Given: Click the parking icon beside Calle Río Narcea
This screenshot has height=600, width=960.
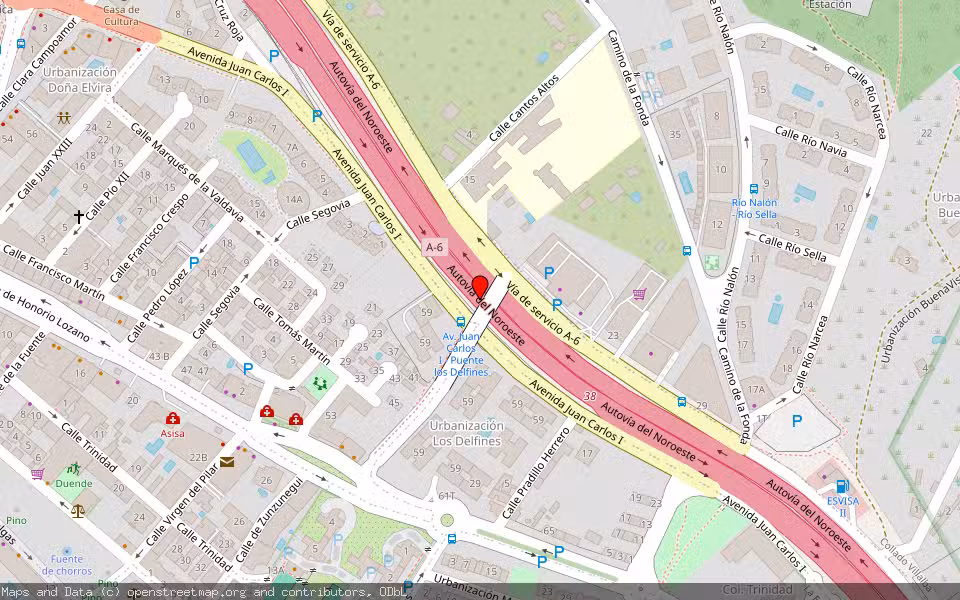Looking at the screenshot, I should click(797, 421).
